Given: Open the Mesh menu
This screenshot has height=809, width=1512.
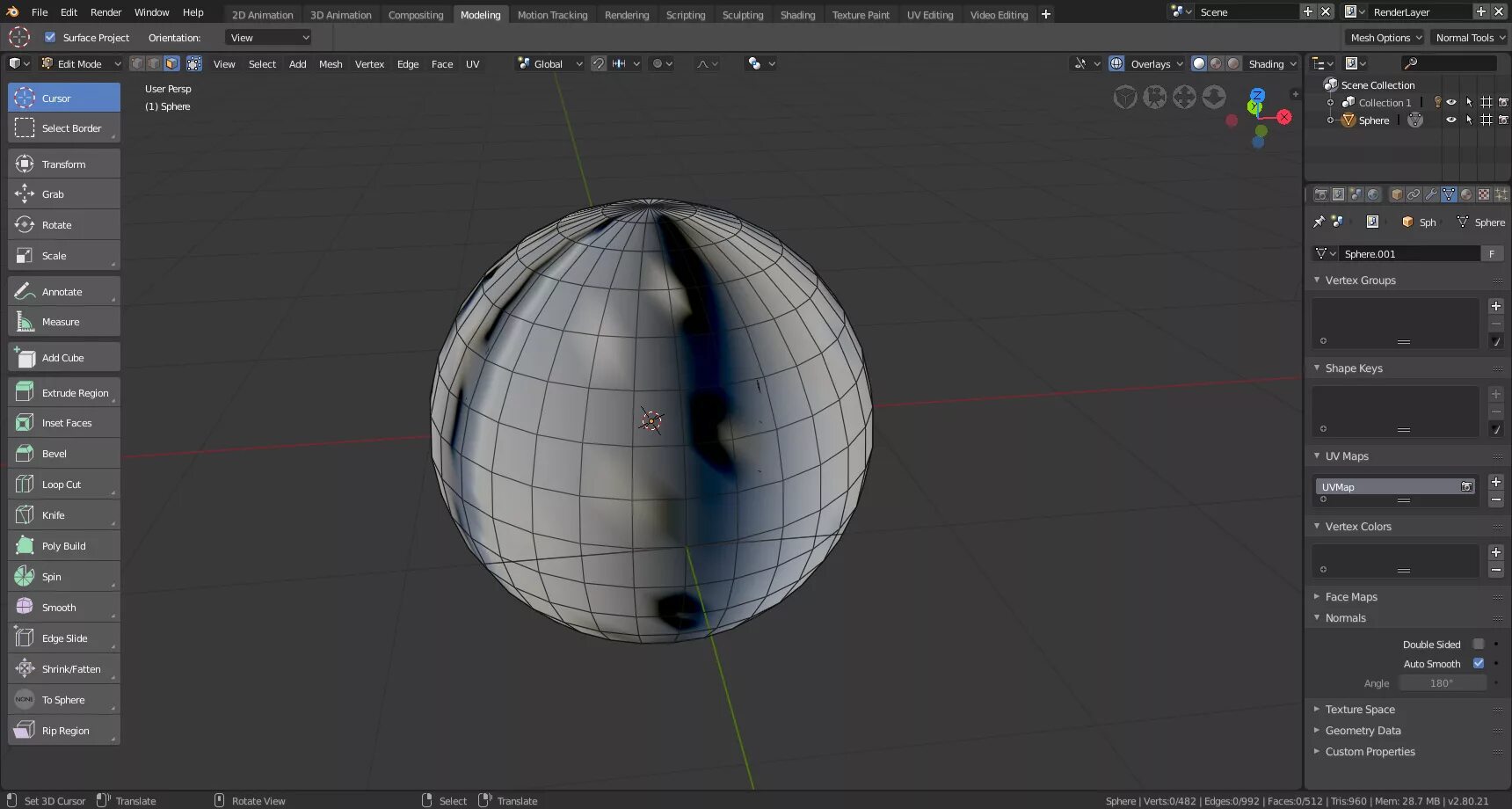Looking at the screenshot, I should pos(331,64).
